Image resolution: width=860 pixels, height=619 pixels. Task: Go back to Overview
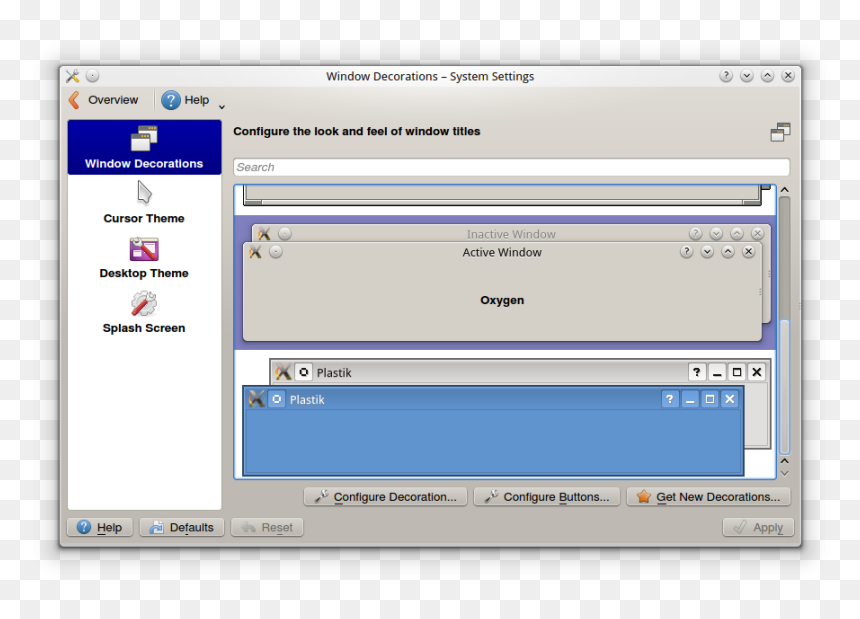(x=104, y=100)
